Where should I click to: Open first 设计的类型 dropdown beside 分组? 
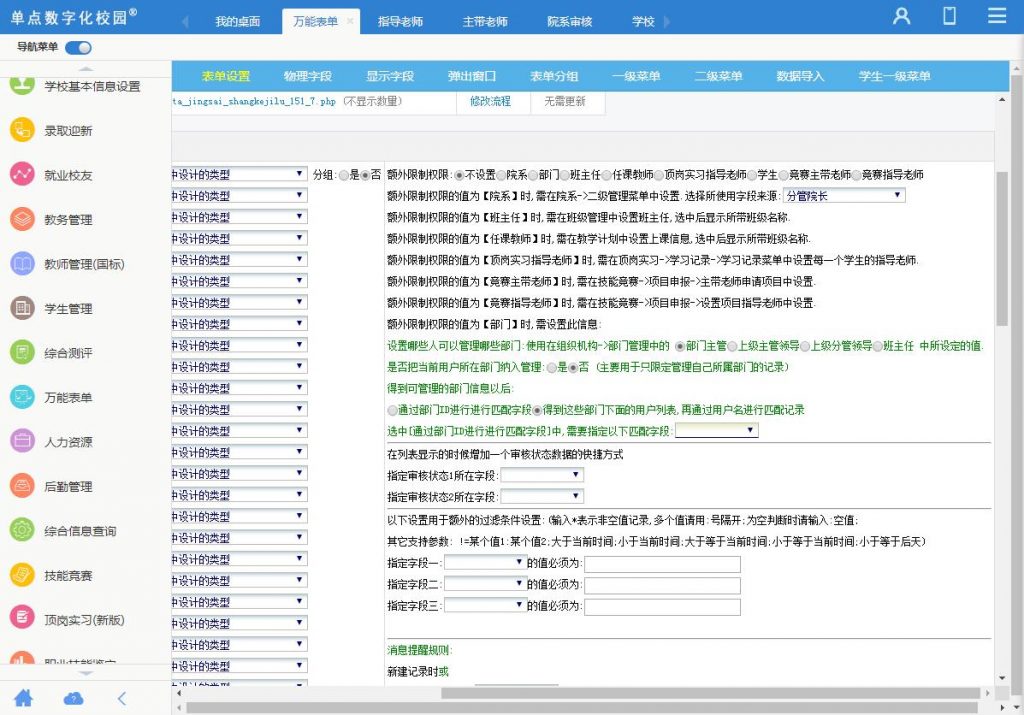[x=240, y=174]
